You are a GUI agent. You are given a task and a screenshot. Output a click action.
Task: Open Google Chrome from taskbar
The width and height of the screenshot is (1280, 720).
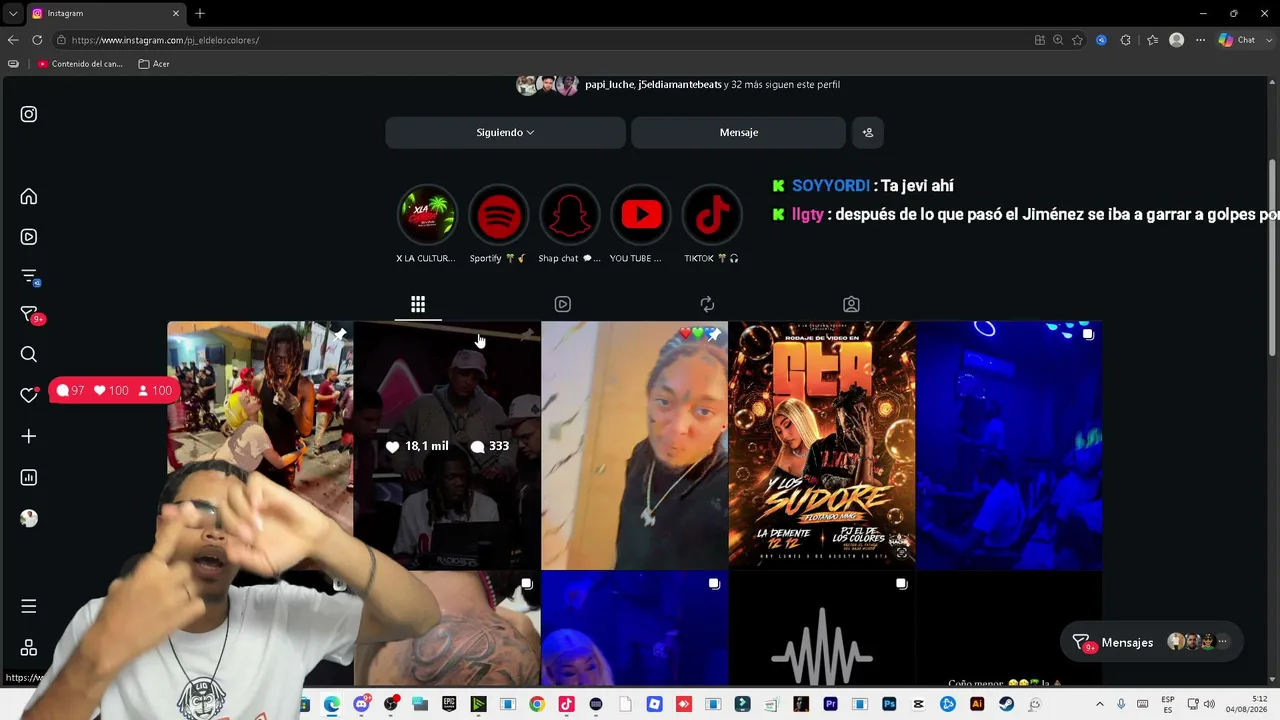(537, 704)
